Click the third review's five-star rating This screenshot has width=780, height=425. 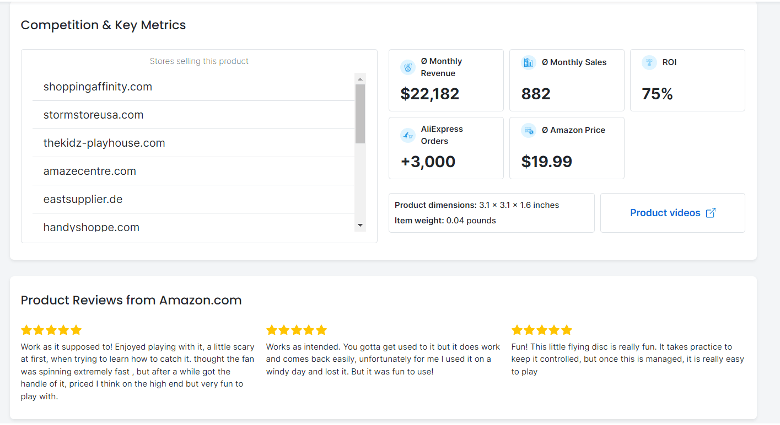click(542, 330)
